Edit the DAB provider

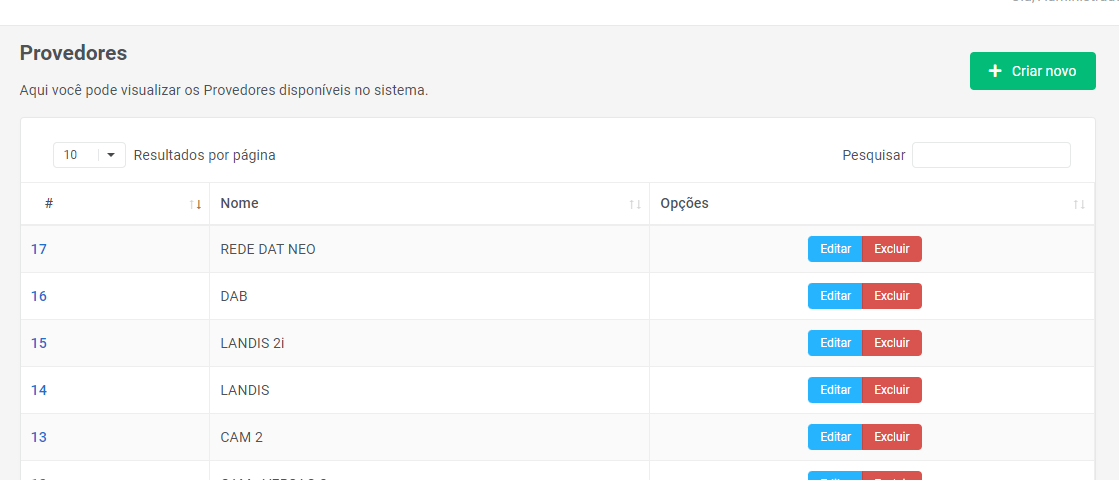pos(835,296)
